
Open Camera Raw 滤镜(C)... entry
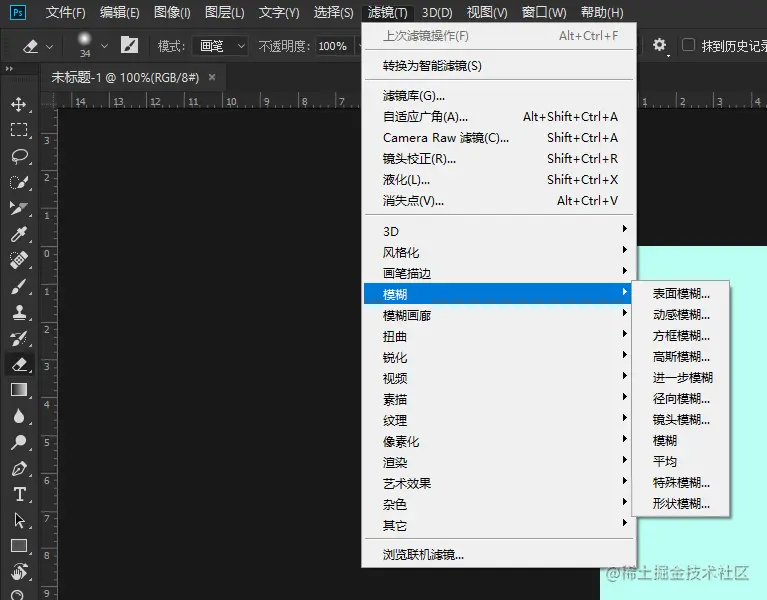point(498,138)
